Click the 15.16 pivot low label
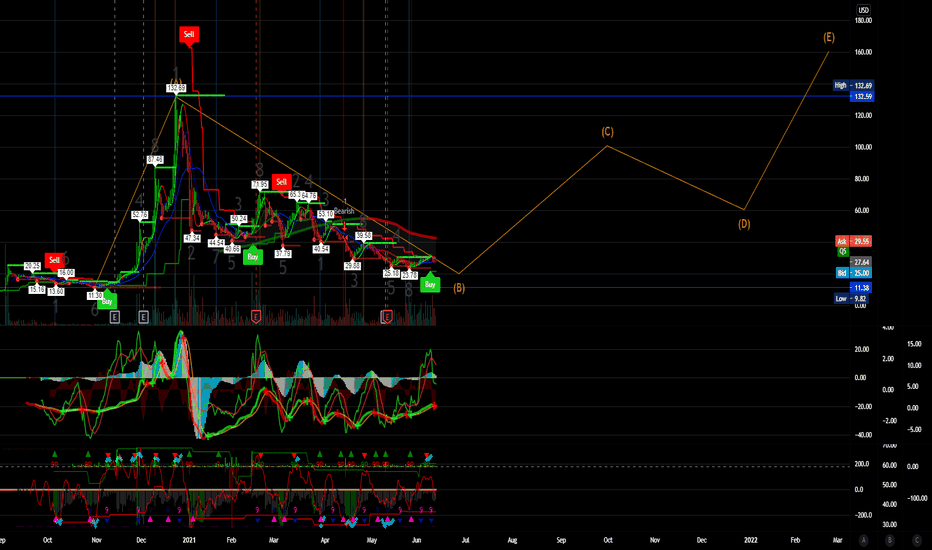 pyautogui.click(x=37, y=290)
